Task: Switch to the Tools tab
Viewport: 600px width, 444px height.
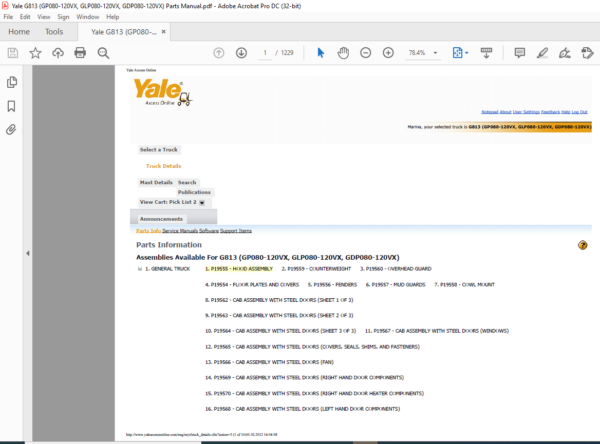Action: [54, 32]
